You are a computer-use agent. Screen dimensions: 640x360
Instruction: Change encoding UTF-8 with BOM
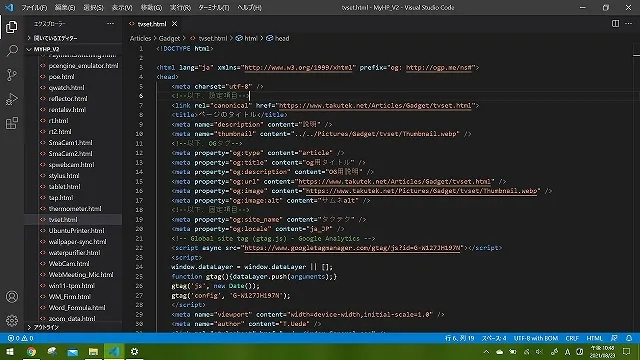(x=536, y=338)
